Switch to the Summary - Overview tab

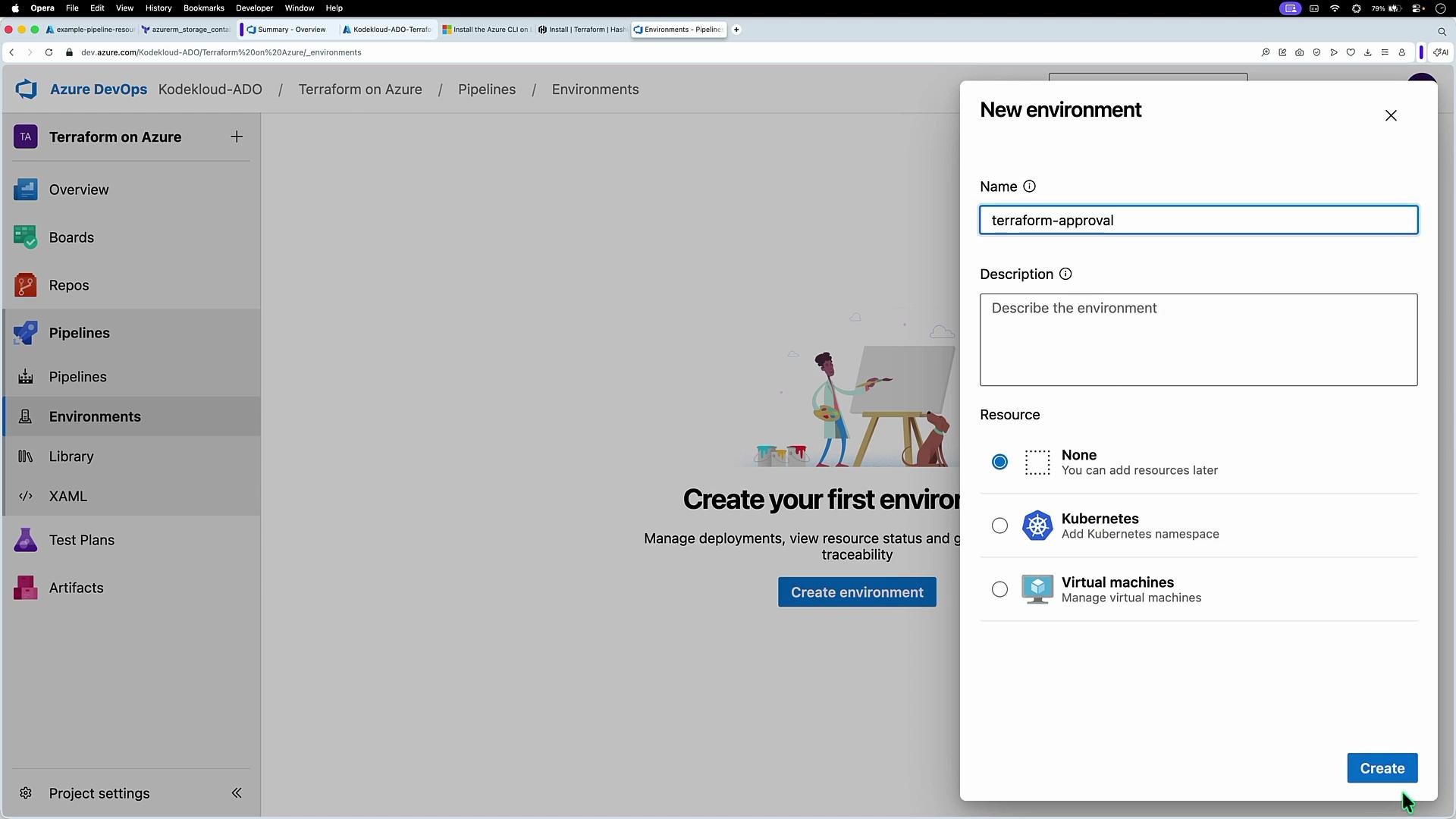[287, 30]
